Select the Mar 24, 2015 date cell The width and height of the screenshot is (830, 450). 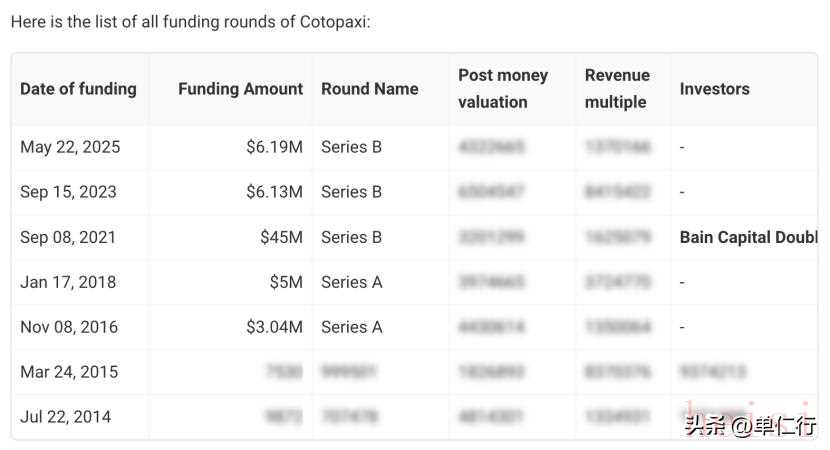point(69,372)
